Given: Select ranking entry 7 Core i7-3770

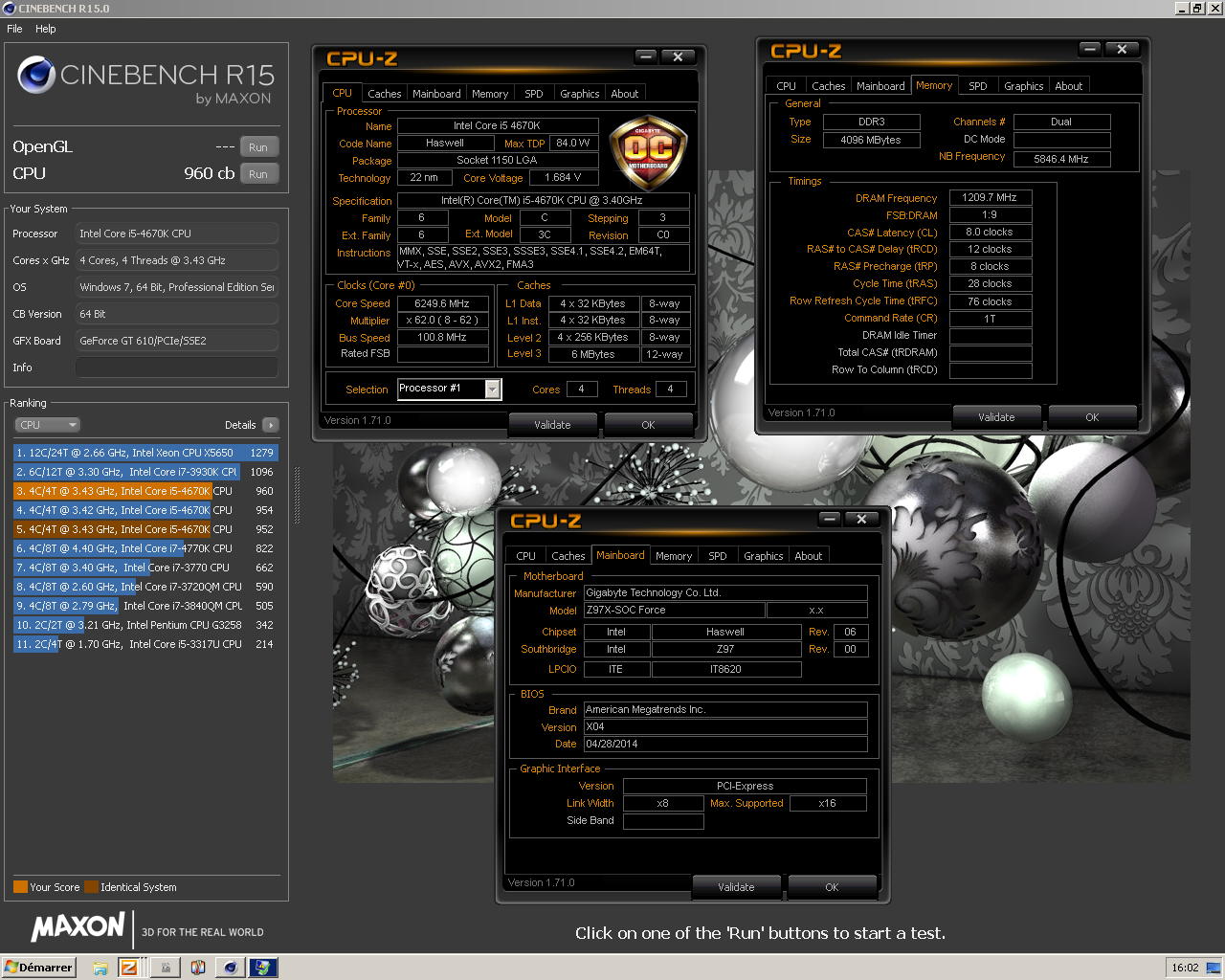Looking at the screenshot, I should (145, 568).
